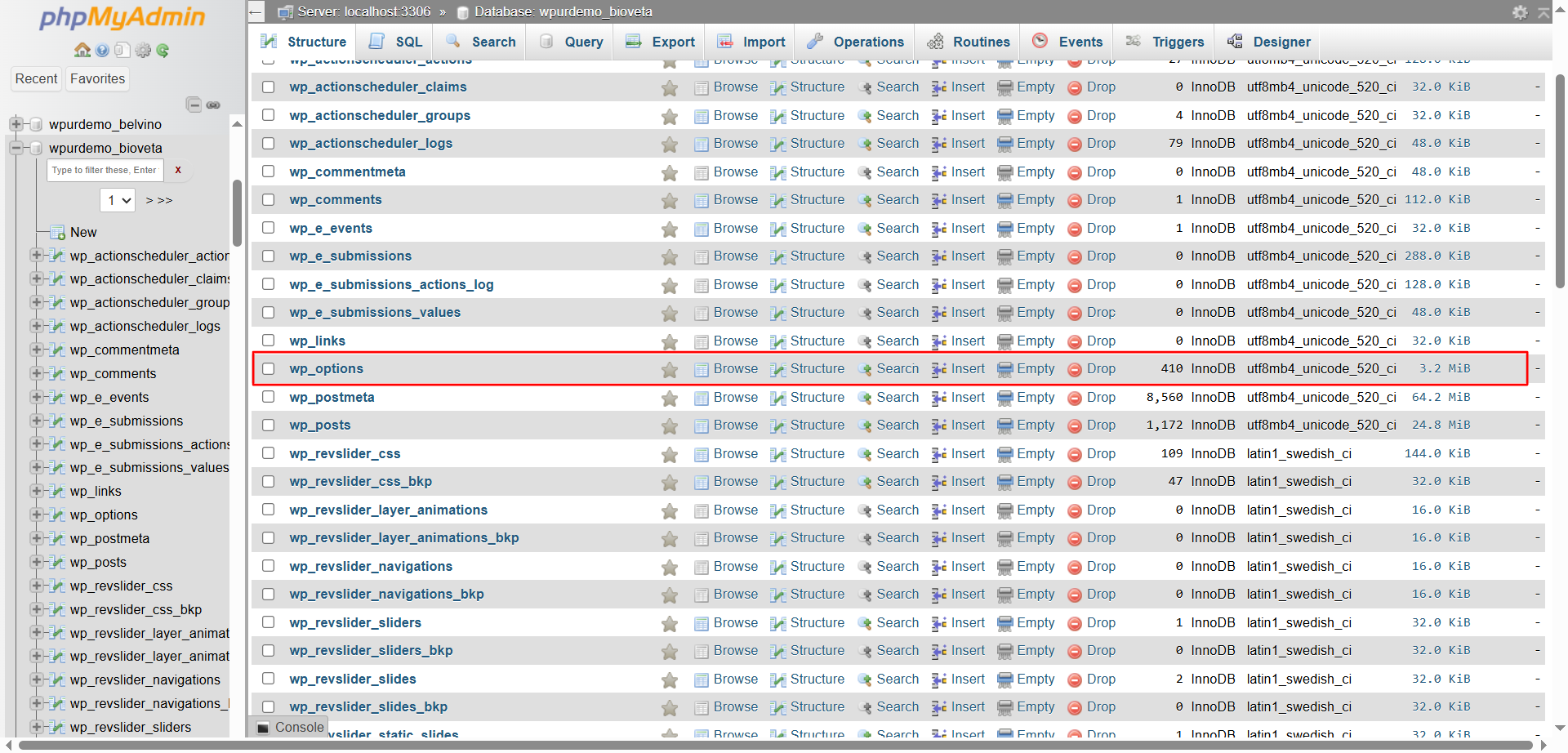The height and width of the screenshot is (753, 1568).
Task: Collapse wpurdemo_bioveta database in tree
Action: coord(16,148)
